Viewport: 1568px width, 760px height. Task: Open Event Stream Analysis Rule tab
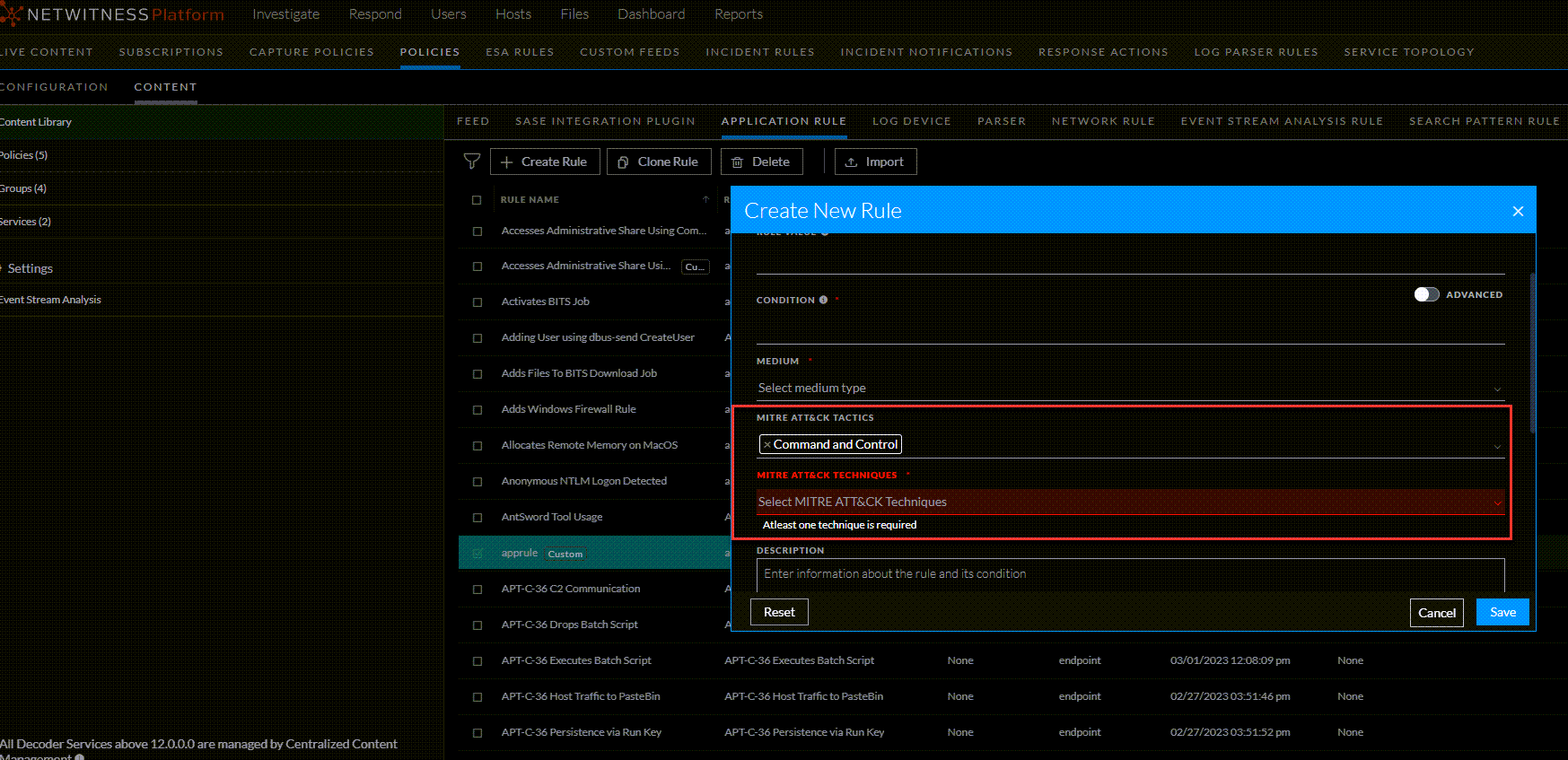coord(1282,121)
